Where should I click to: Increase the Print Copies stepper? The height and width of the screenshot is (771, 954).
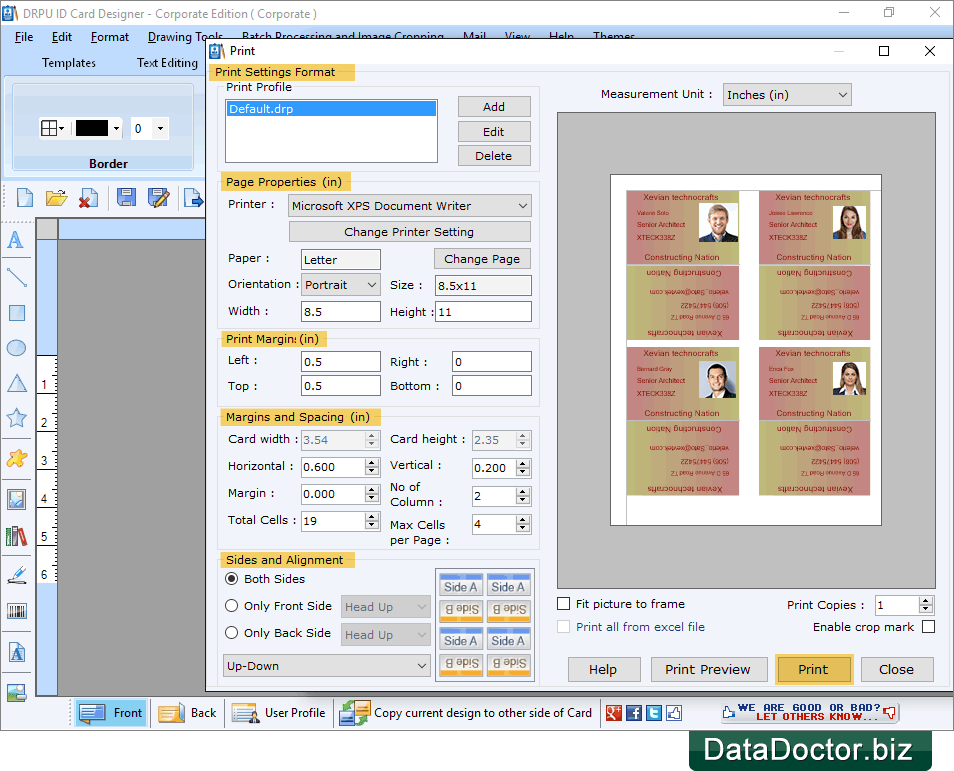[x=926, y=601]
